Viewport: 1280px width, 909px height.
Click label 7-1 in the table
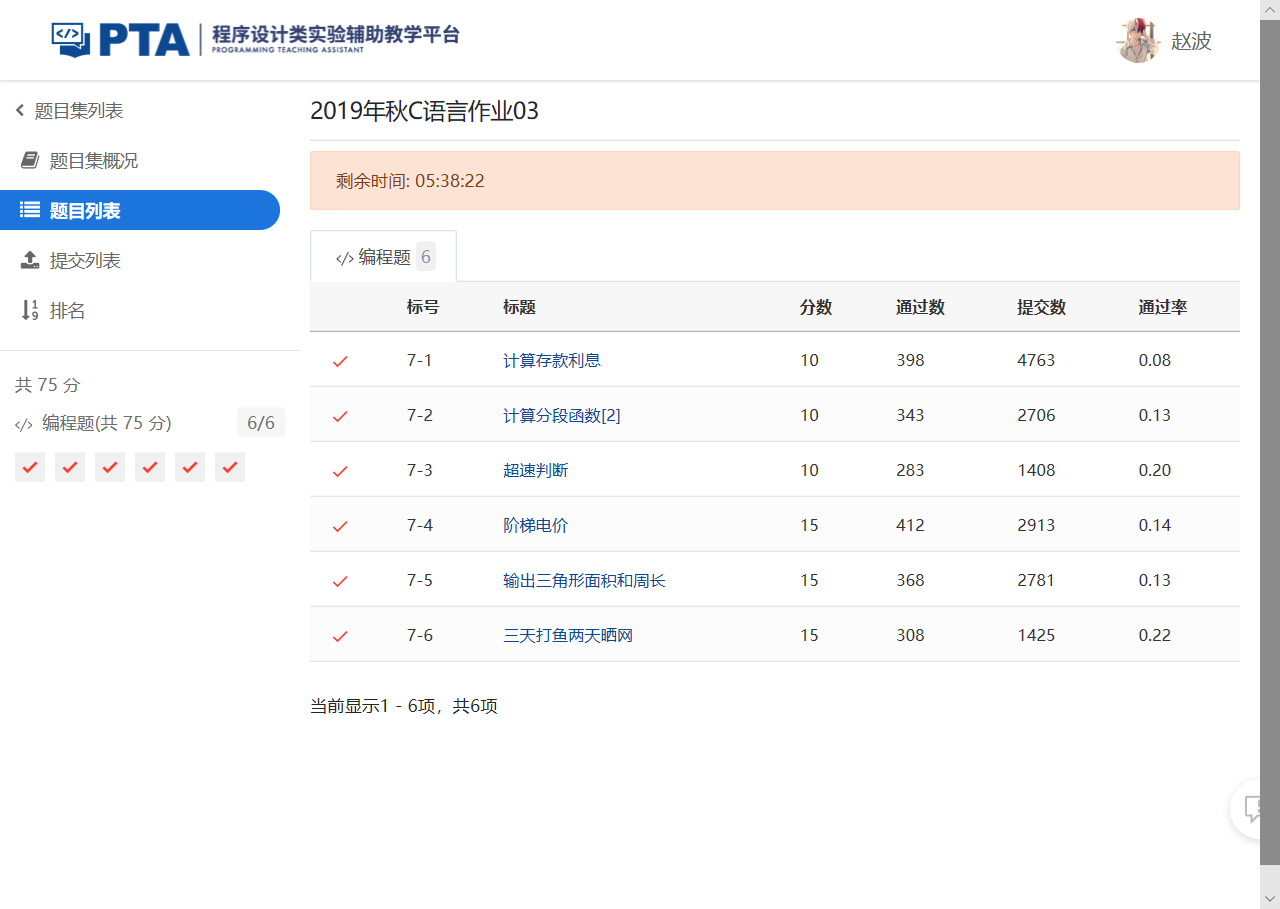(x=420, y=360)
